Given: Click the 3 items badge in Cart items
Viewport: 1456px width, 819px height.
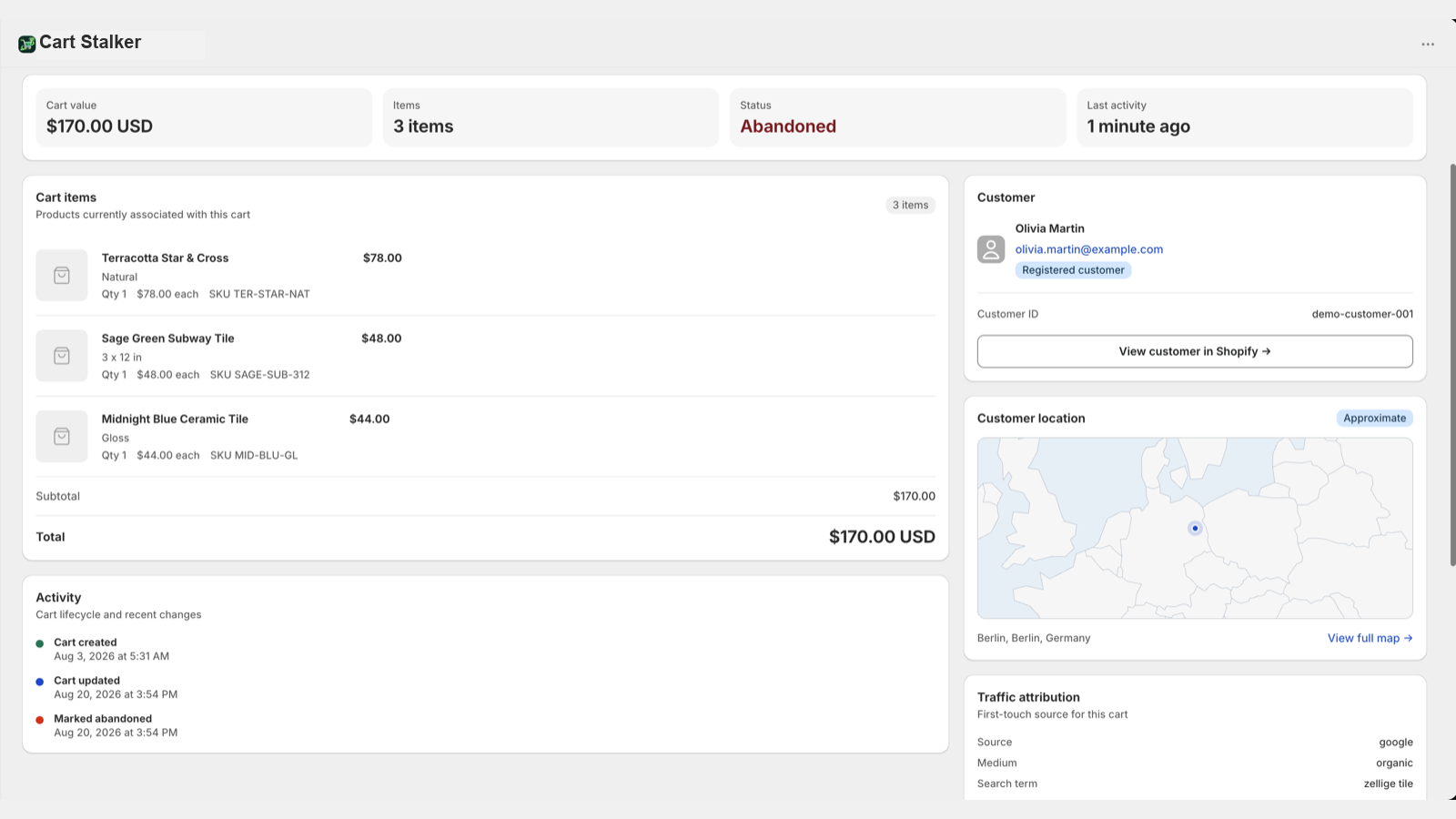Looking at the screenshot, I should pyautogui.click(x=910, y=206).
